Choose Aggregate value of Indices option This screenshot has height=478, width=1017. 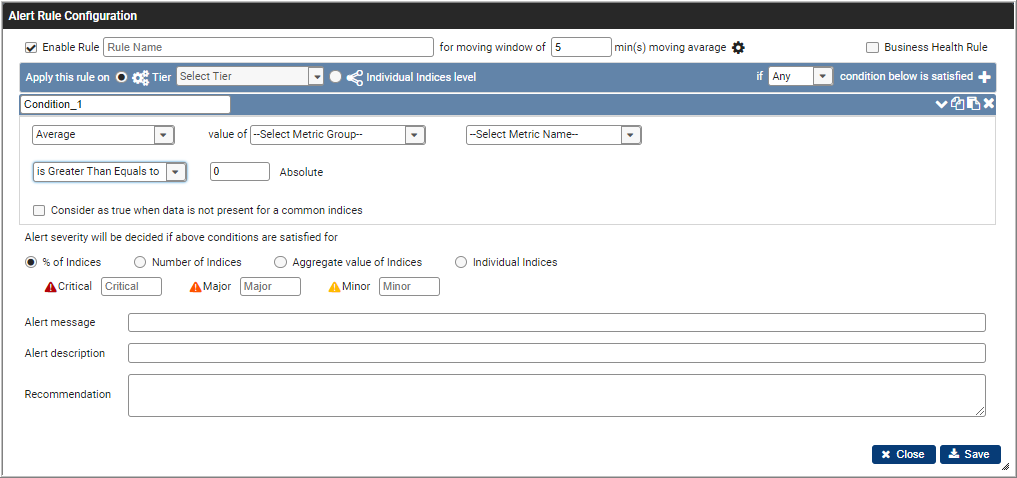tap(280, 263)
